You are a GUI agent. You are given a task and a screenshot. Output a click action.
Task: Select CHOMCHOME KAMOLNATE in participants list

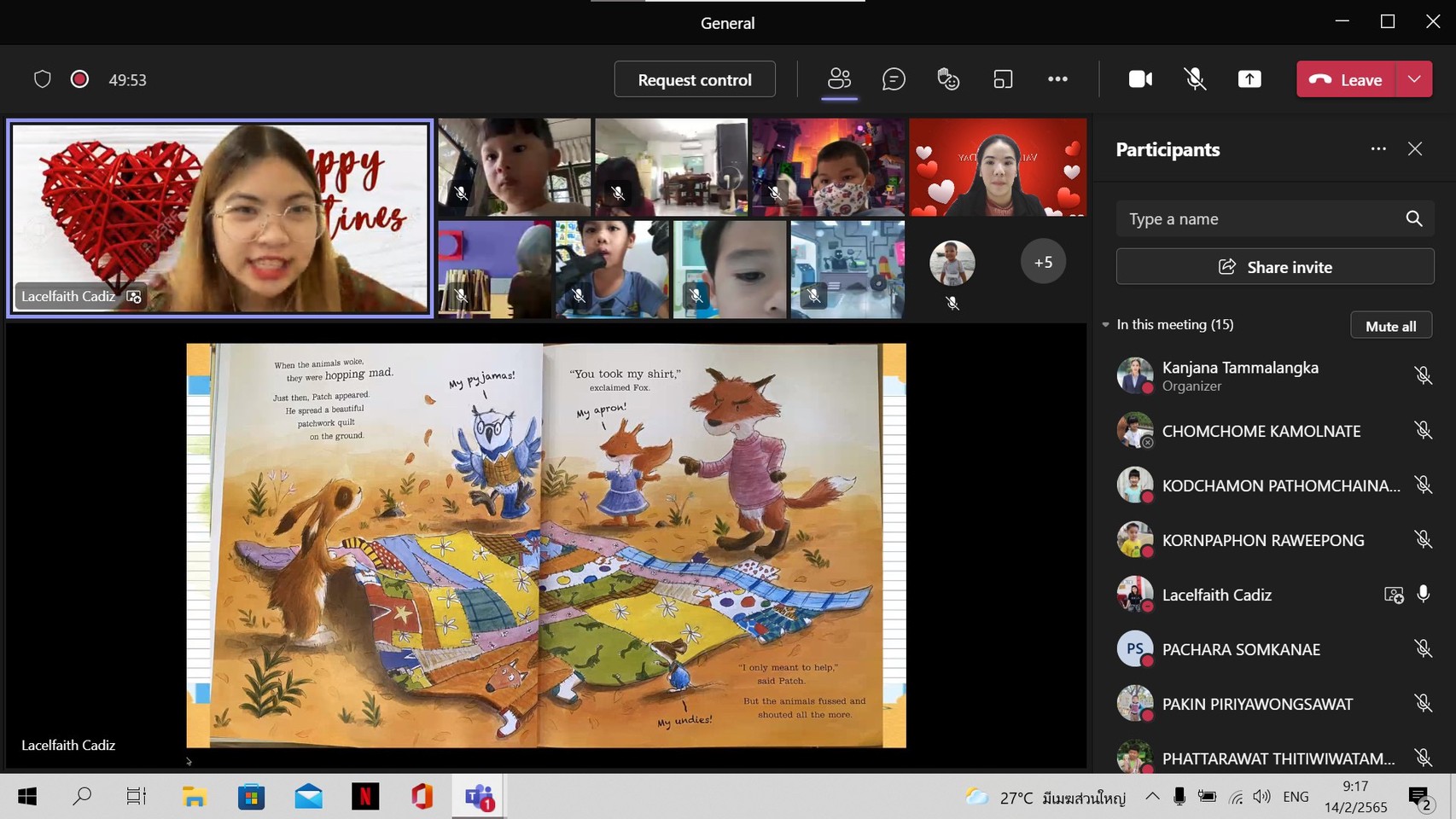pyautogui.click(x=1275, y=431)
